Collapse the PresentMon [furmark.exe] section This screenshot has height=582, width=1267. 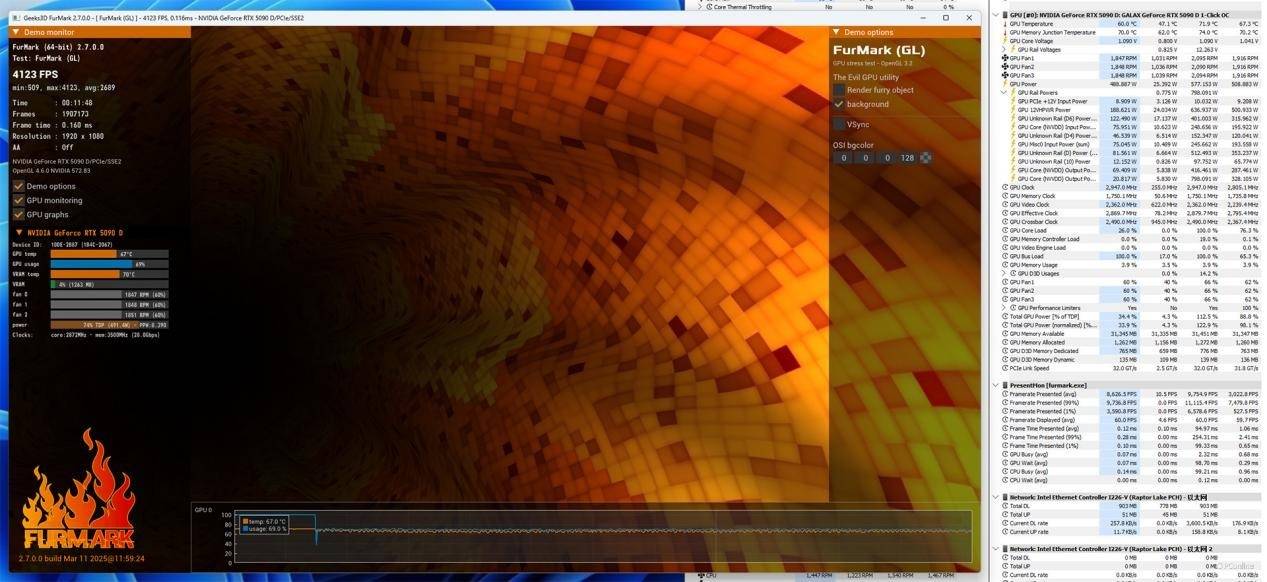click(x=996, y=384)
